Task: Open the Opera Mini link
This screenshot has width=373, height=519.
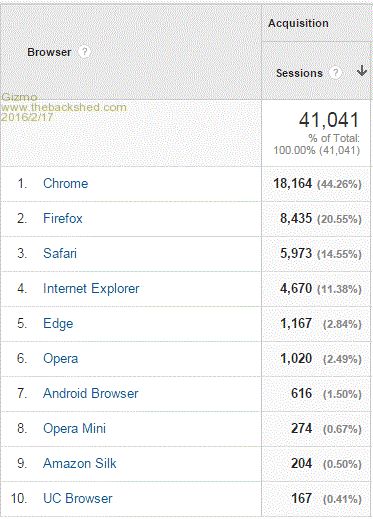Action: 75,428
